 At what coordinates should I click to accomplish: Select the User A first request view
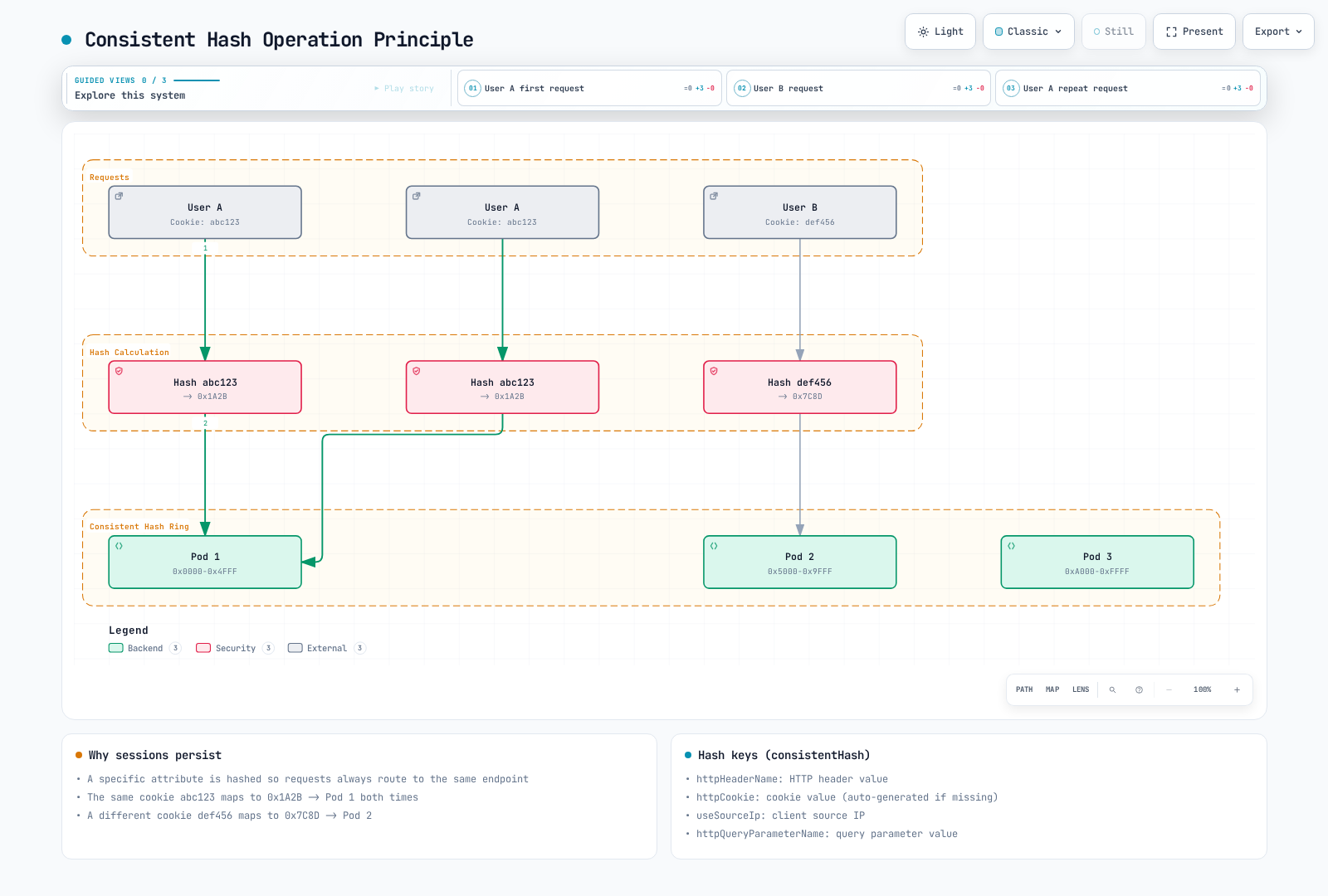point(589,88)
